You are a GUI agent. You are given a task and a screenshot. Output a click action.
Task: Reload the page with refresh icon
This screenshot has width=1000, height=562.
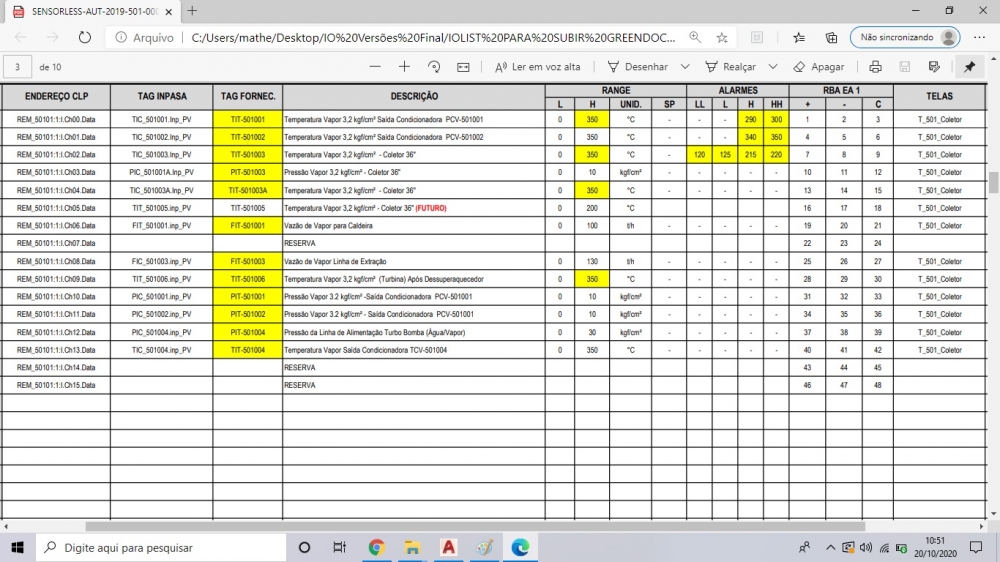click(84, 37)
